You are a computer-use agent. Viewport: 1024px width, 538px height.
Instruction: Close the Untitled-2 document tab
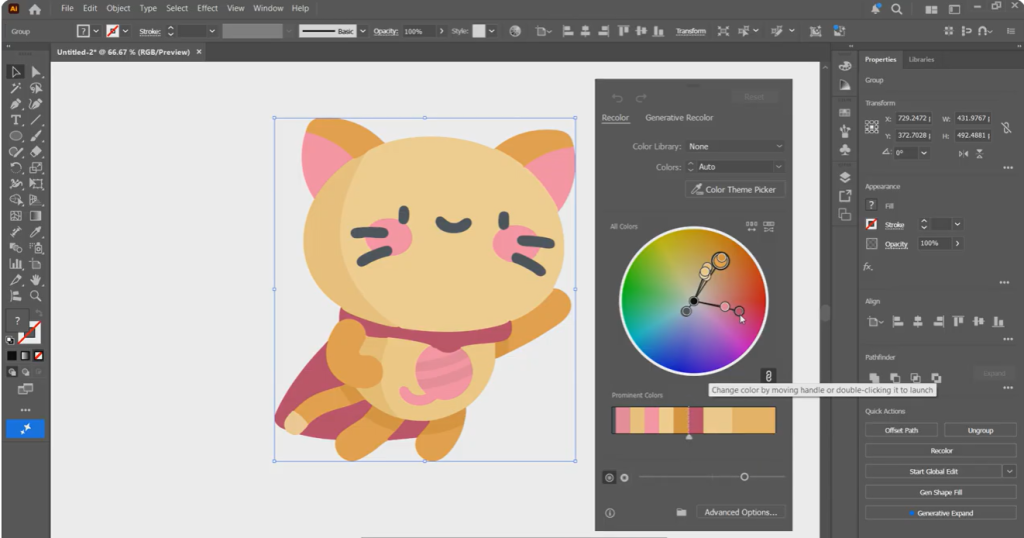point(199,52)
